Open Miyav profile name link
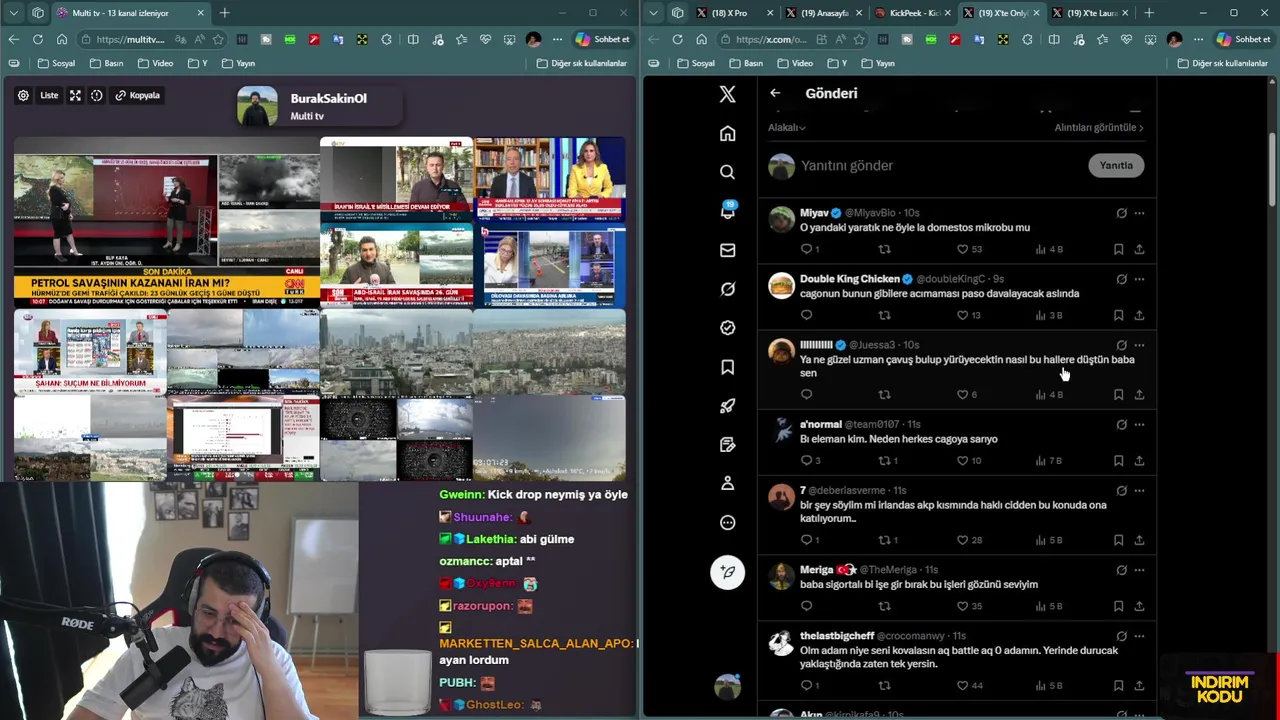This screenshot has height=720, width=1280. (x=814, y=213)
